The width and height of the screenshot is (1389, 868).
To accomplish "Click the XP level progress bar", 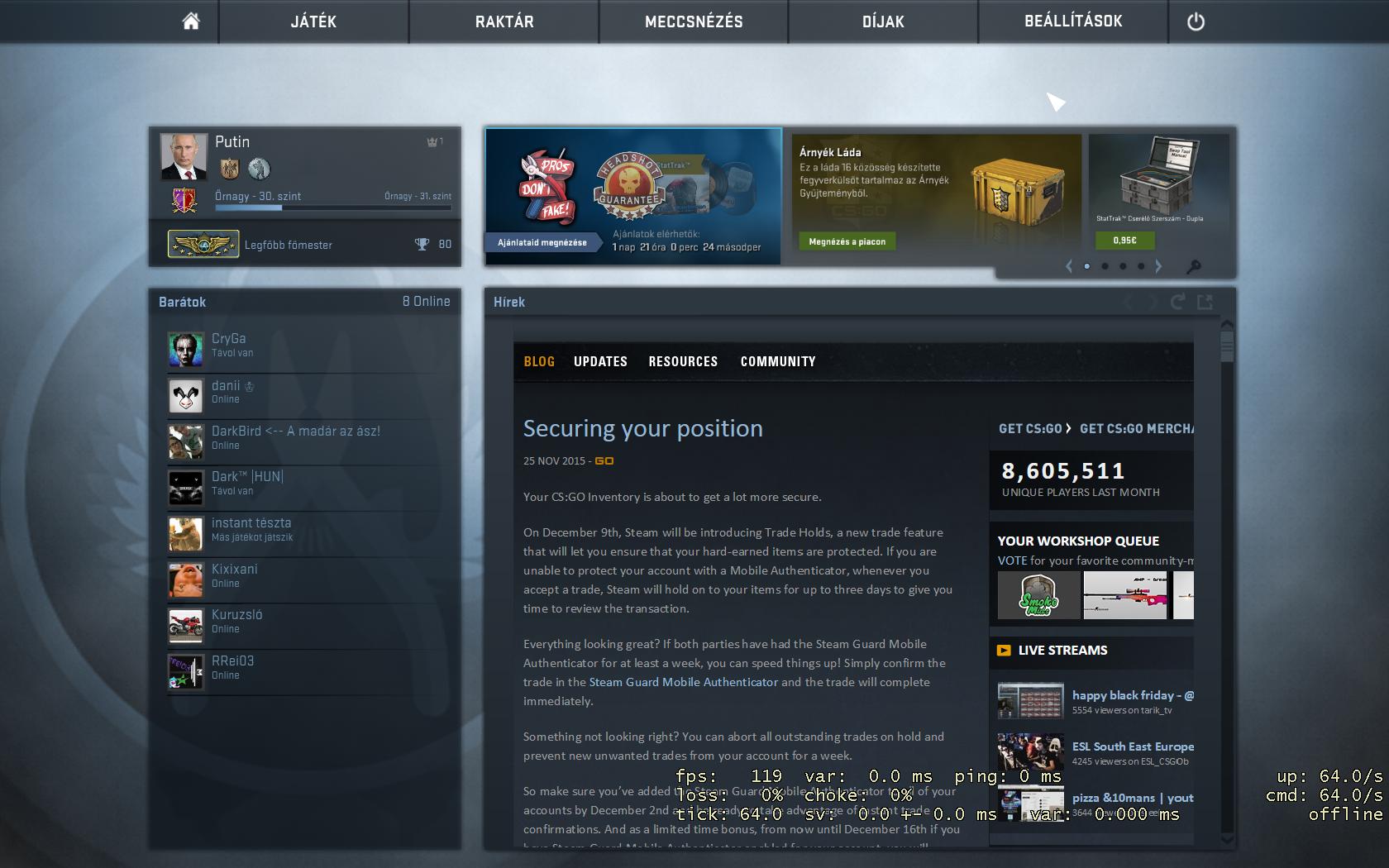I will click(333, 207).
